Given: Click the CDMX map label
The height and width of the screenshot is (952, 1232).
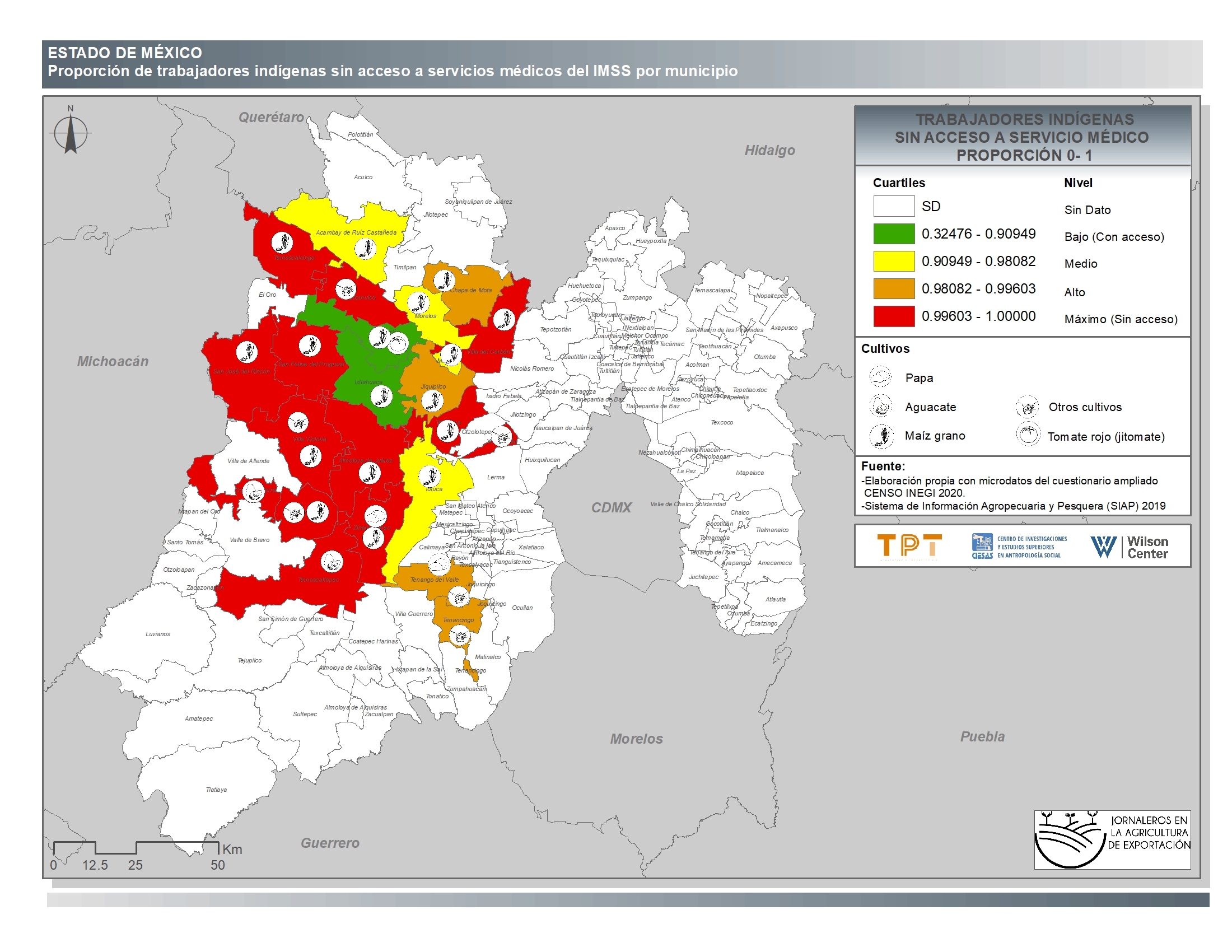Looking at the screenshot, I should coord(611,507).
